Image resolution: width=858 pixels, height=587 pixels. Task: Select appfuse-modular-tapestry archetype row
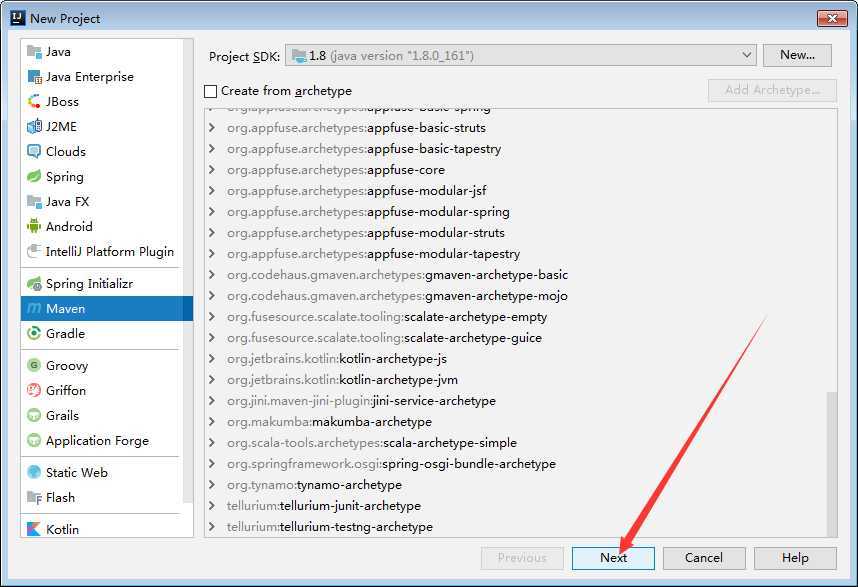point(515,254)
